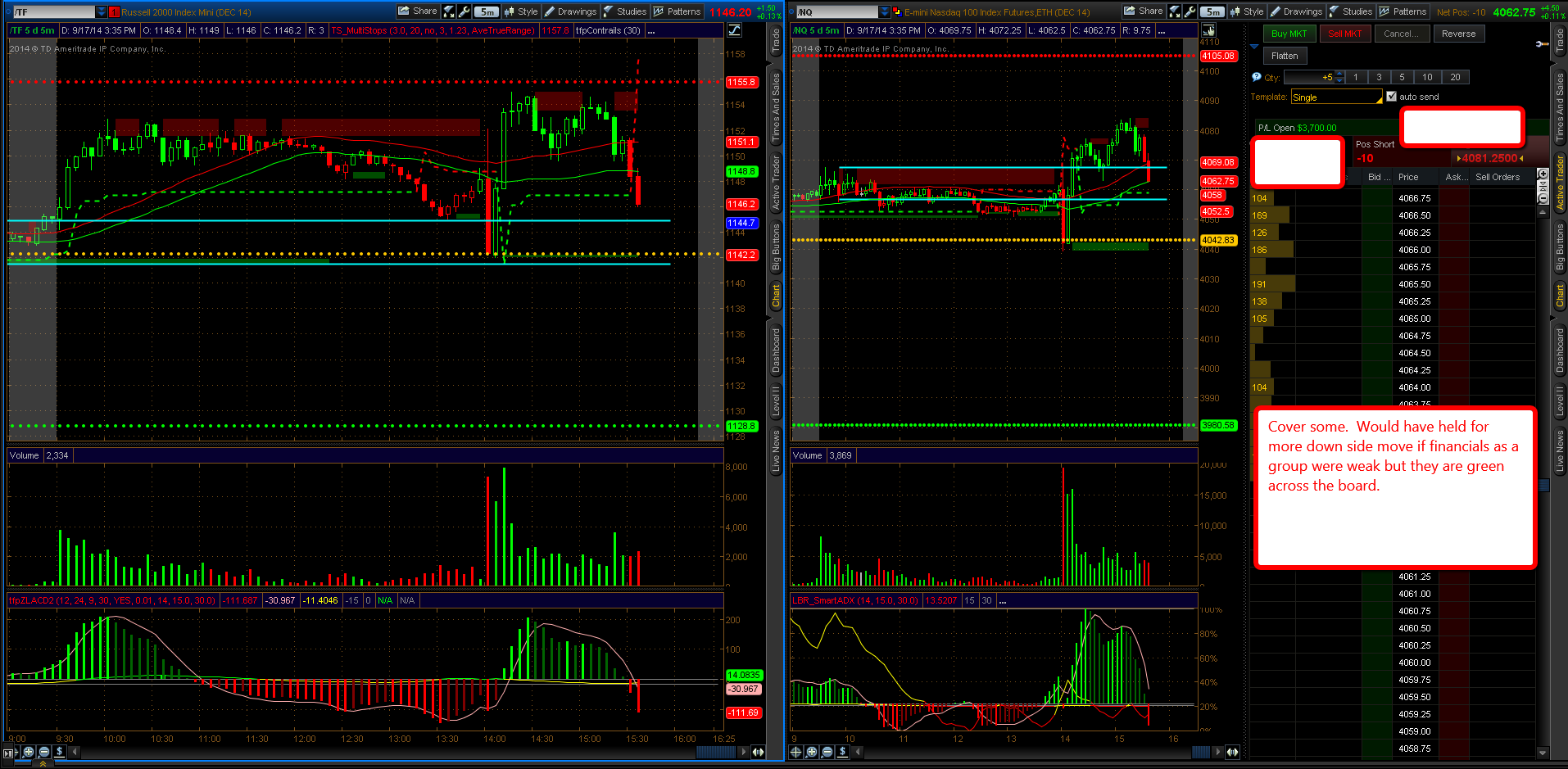Viewport: 1568px width, 769px height.
Task: Toggle auto send checkbox
Action: [x=1392, y=96]
